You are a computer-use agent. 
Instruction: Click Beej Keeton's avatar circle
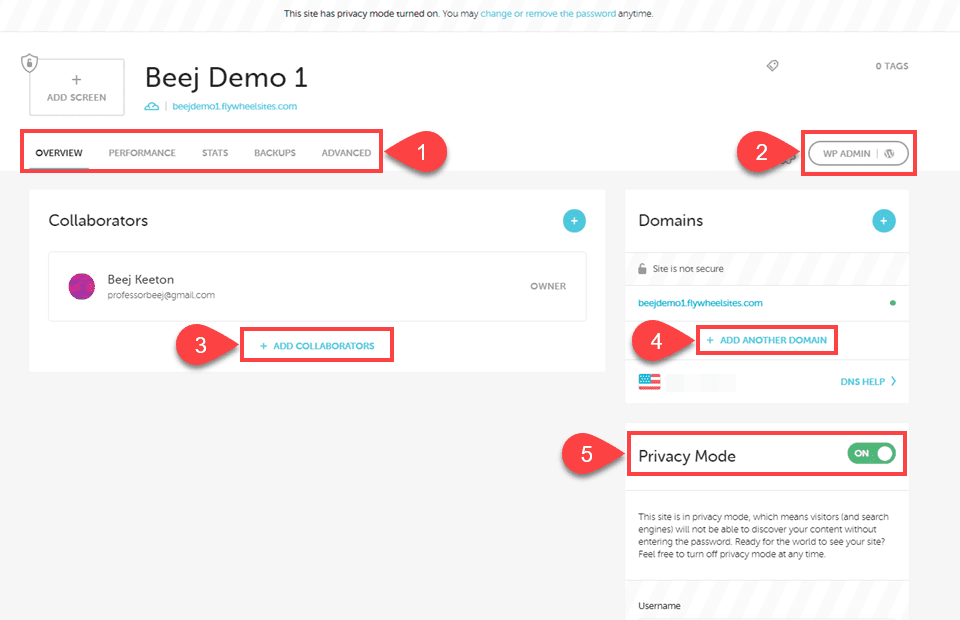click(x=81, y=286)
